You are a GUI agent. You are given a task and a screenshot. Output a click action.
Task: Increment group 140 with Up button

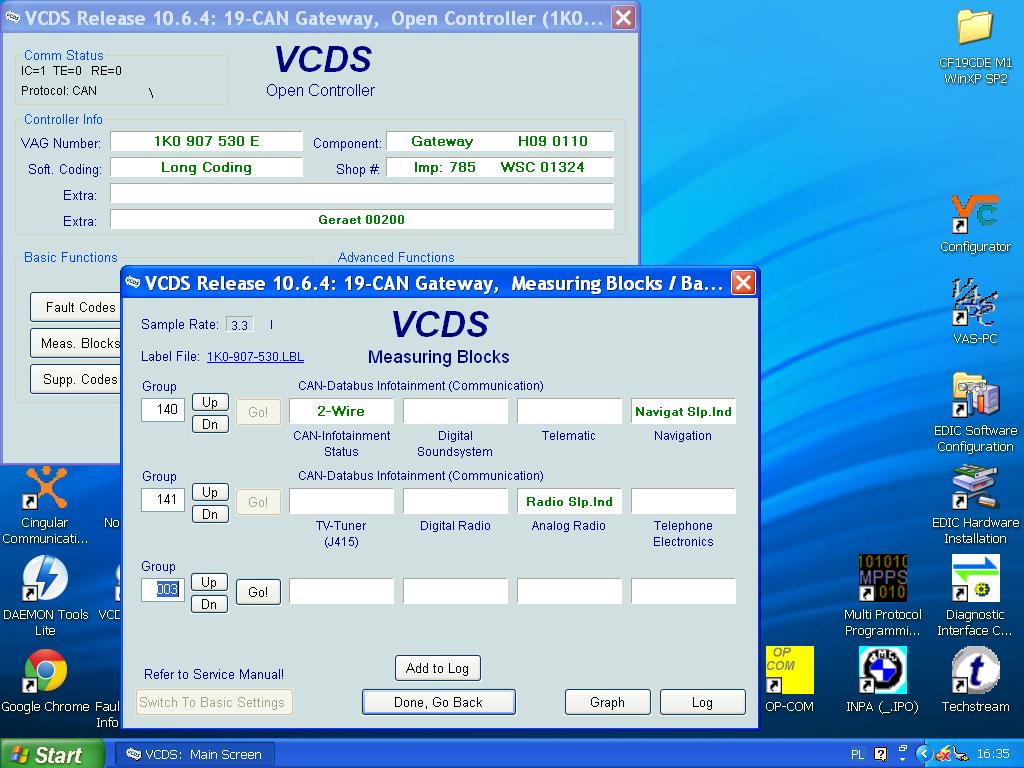pyautogui.click(x=210, y=402)
